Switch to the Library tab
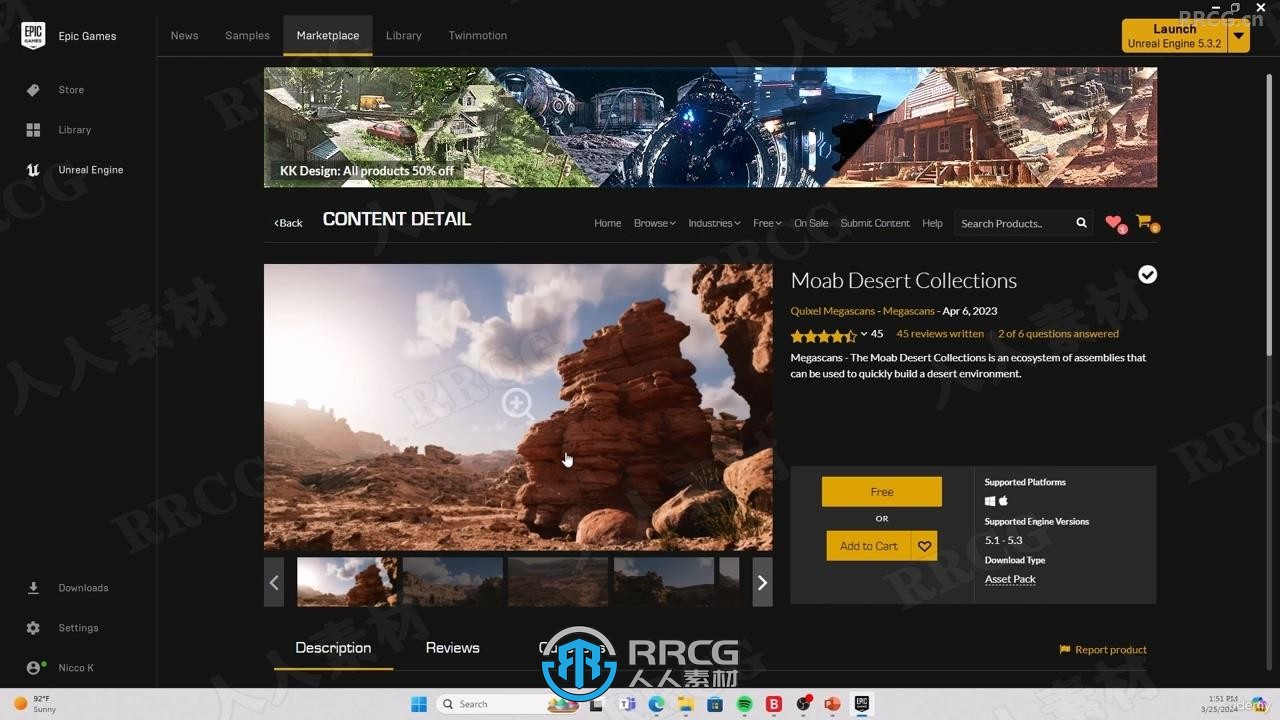Screen dimensions: 1280x720 404,35
